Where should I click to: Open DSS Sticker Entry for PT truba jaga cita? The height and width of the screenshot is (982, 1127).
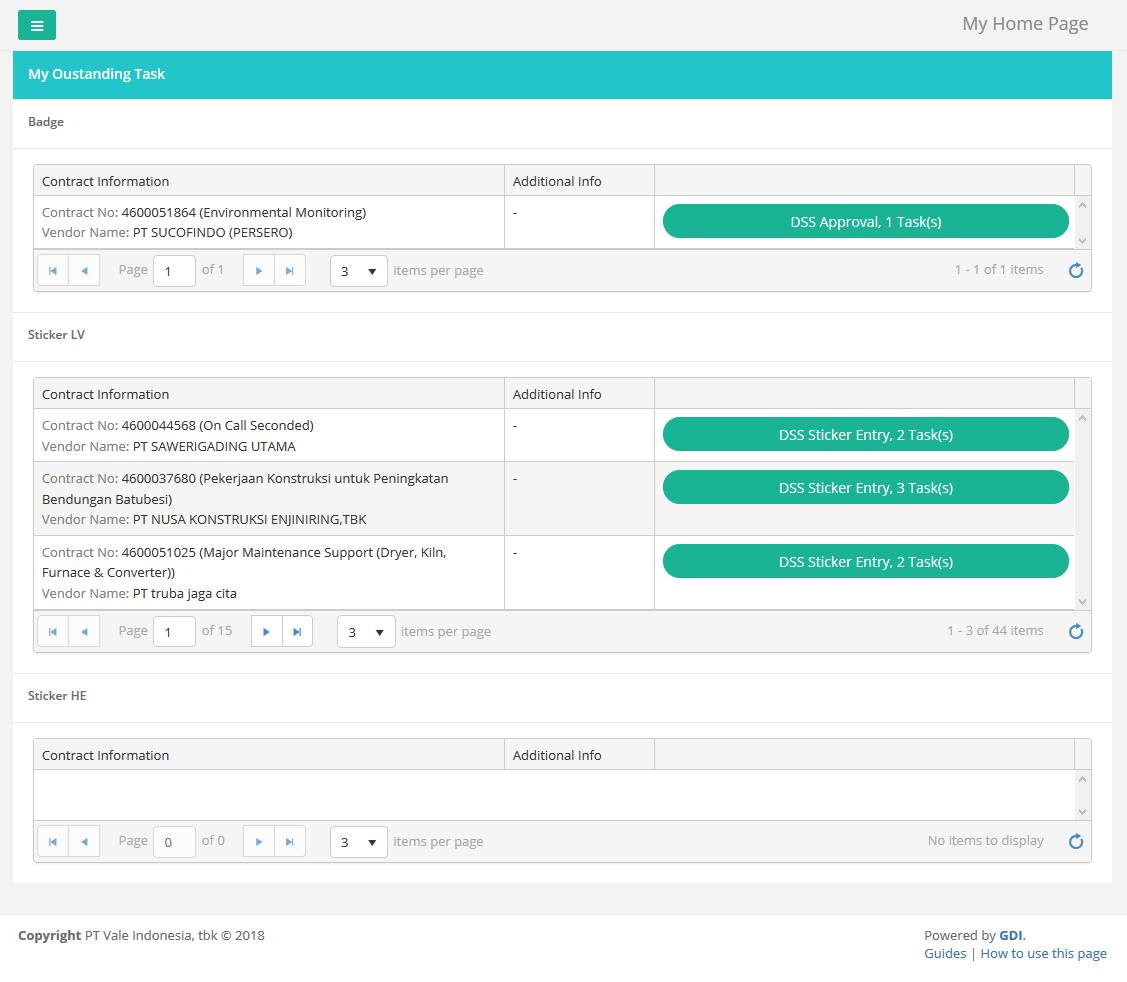(865, 561)
